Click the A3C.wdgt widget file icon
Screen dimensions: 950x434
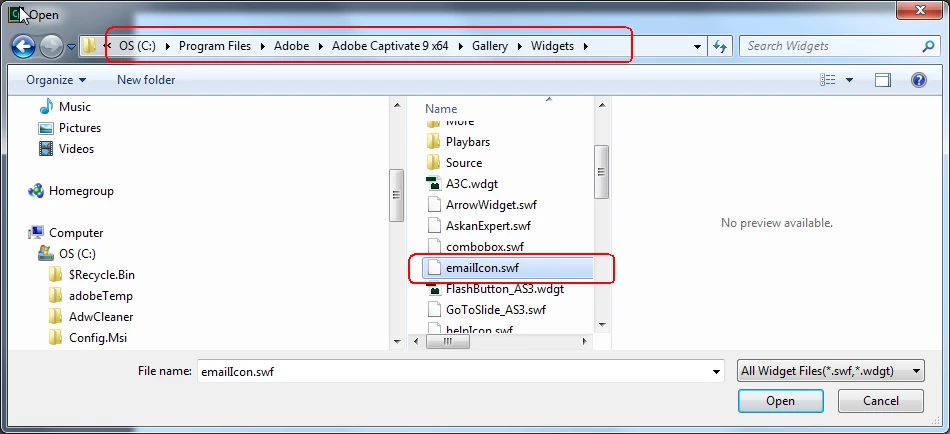pos(433,184)
